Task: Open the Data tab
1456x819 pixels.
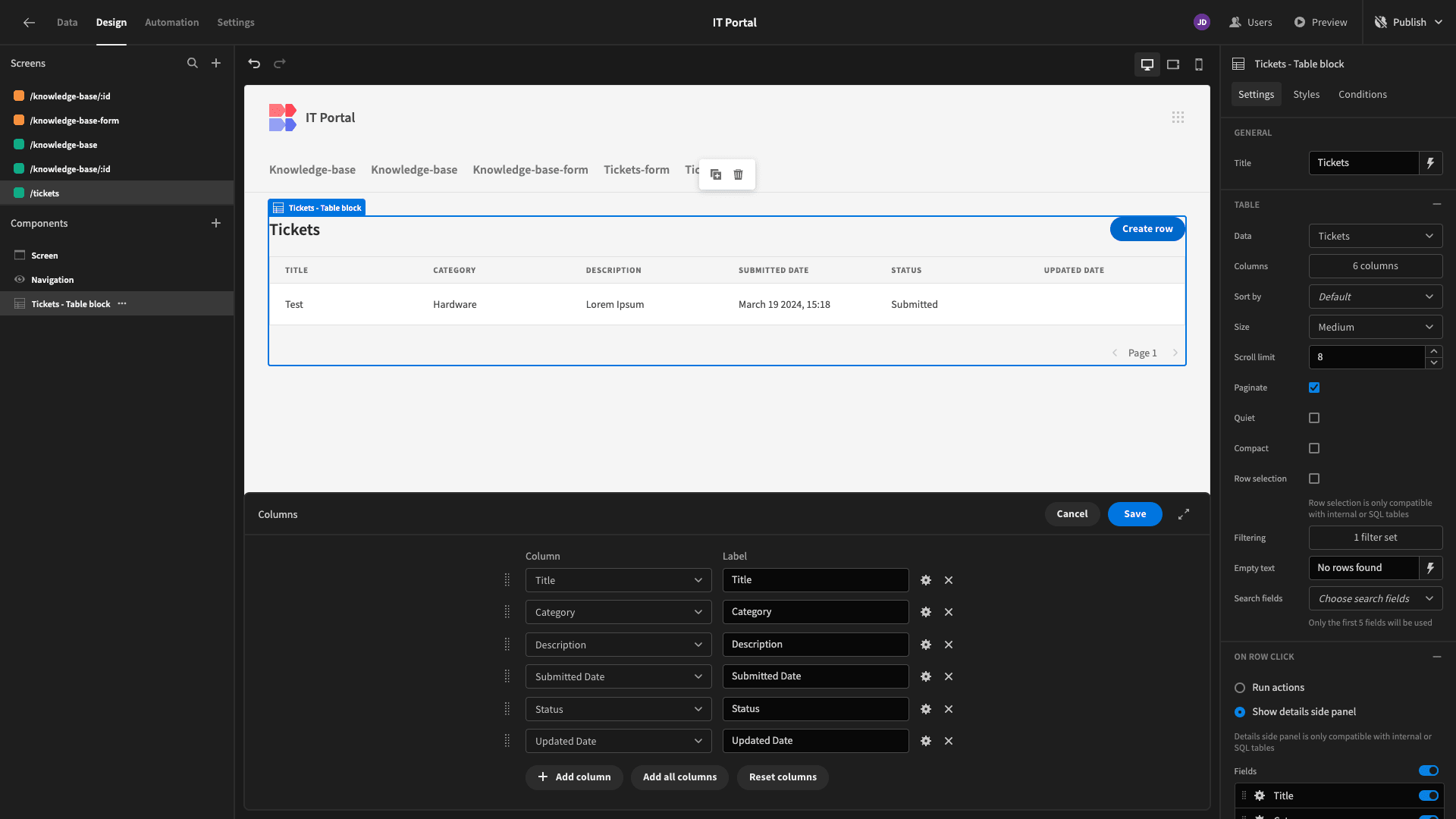Action: tap(67, 23)
